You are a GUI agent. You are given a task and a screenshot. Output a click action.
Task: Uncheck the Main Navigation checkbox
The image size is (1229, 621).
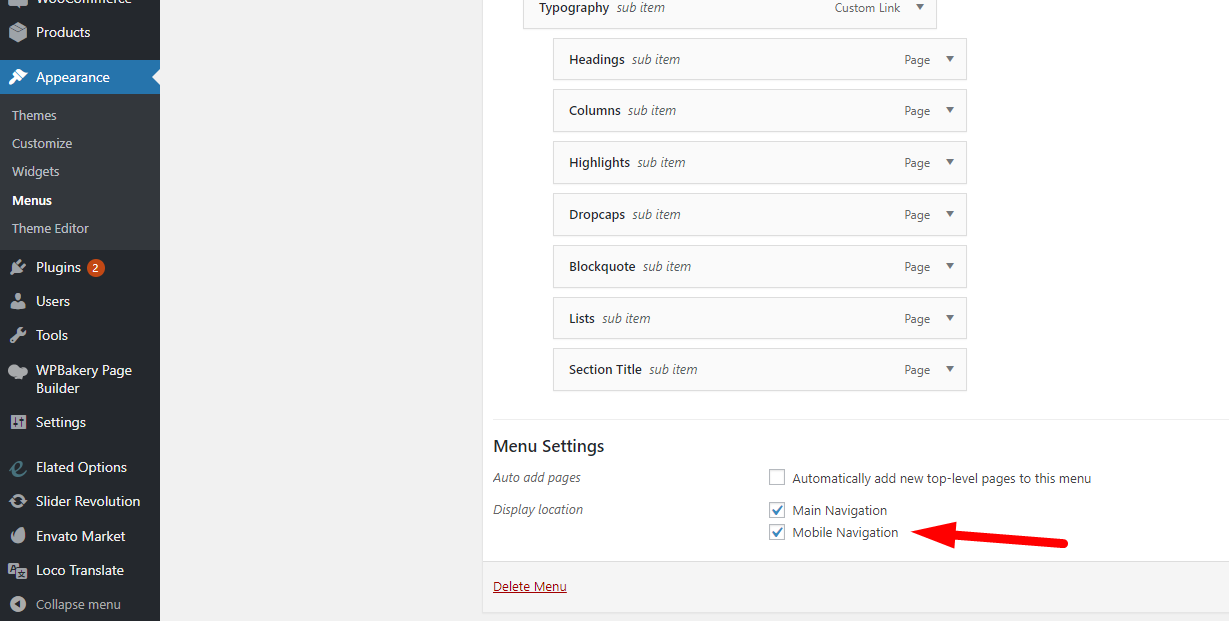pyautogui.click(x=777, y=510)
